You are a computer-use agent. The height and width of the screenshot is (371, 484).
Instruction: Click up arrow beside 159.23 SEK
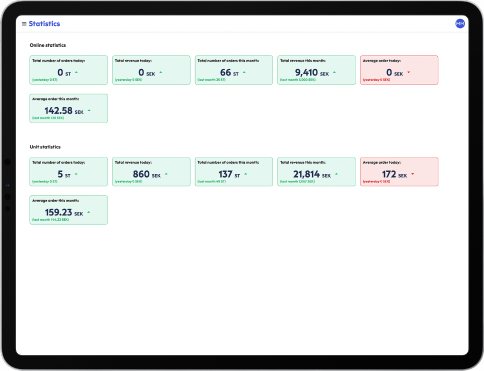(89, 212)
